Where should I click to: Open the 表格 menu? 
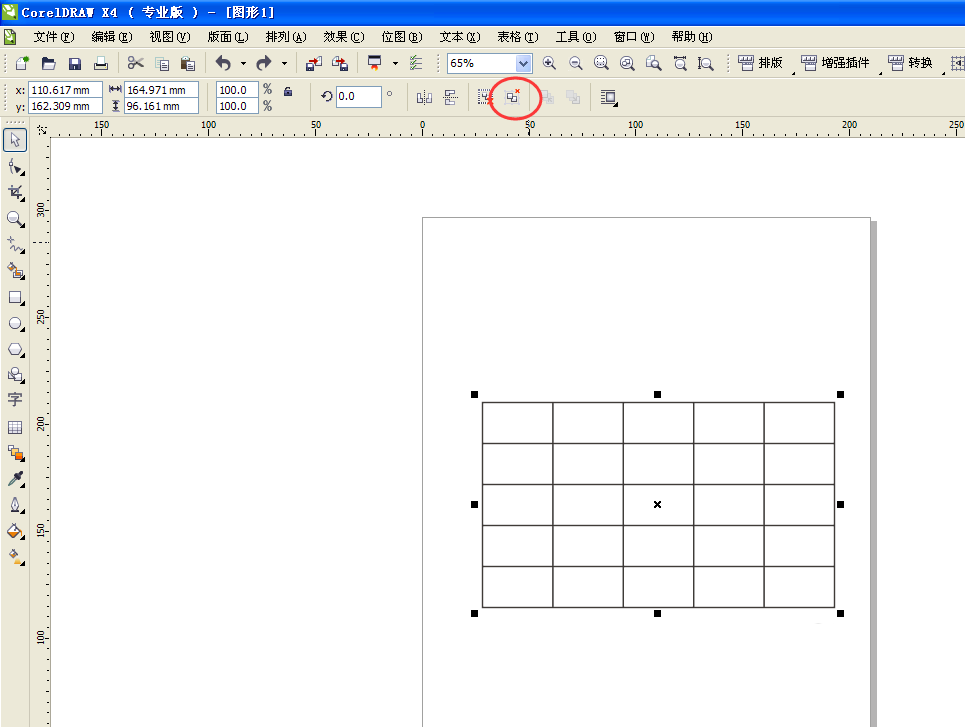click(x=516, y=36)
